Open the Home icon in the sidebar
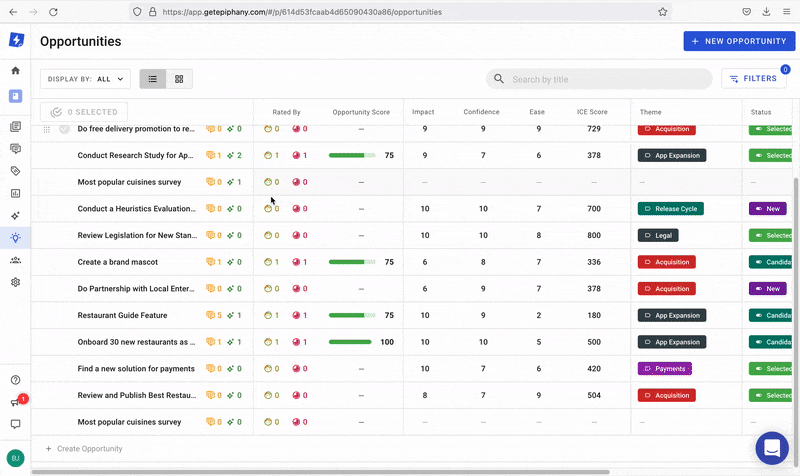Screen dimensions: 800x476 [x=15, y=71]
